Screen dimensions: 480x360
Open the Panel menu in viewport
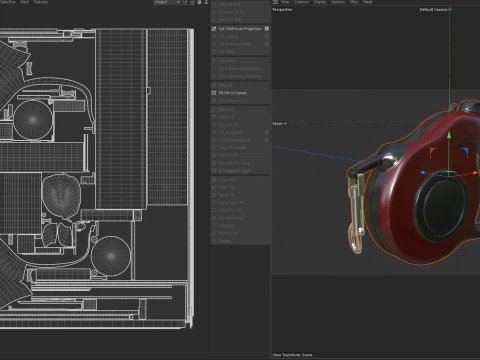pos(367,2)
